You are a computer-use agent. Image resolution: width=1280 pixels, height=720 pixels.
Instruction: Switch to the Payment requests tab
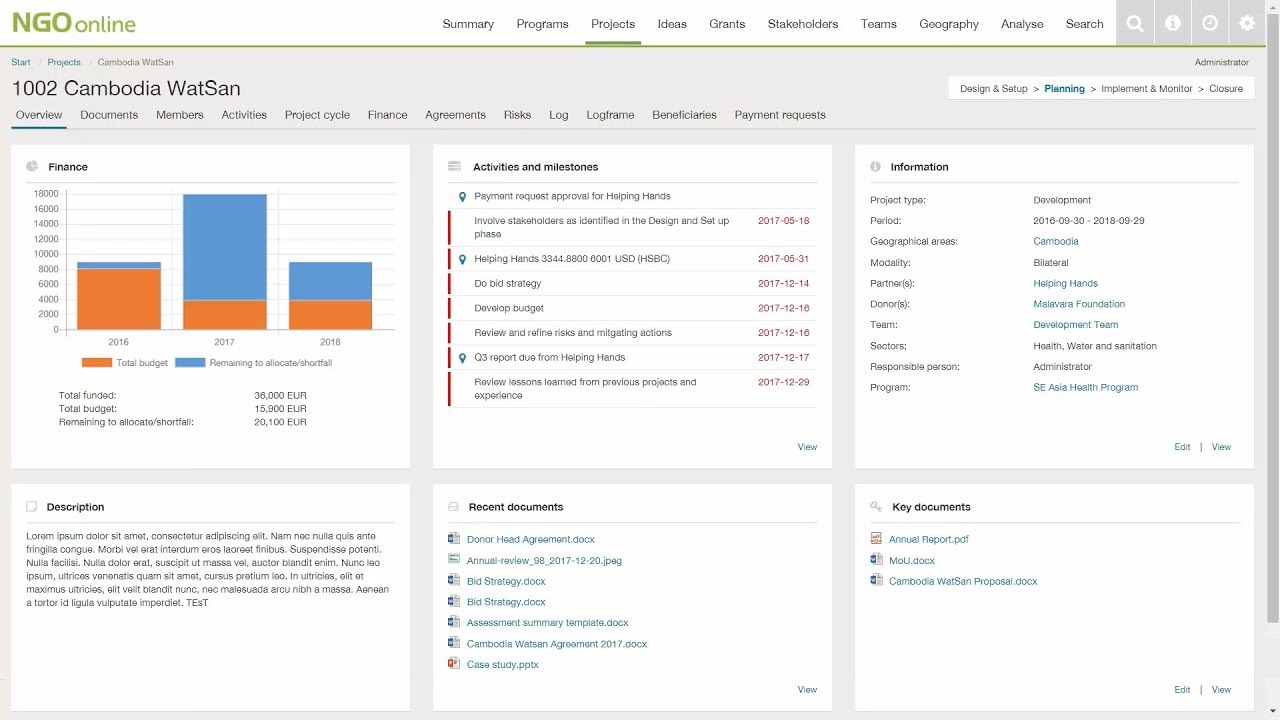click(x=780, y=115)
